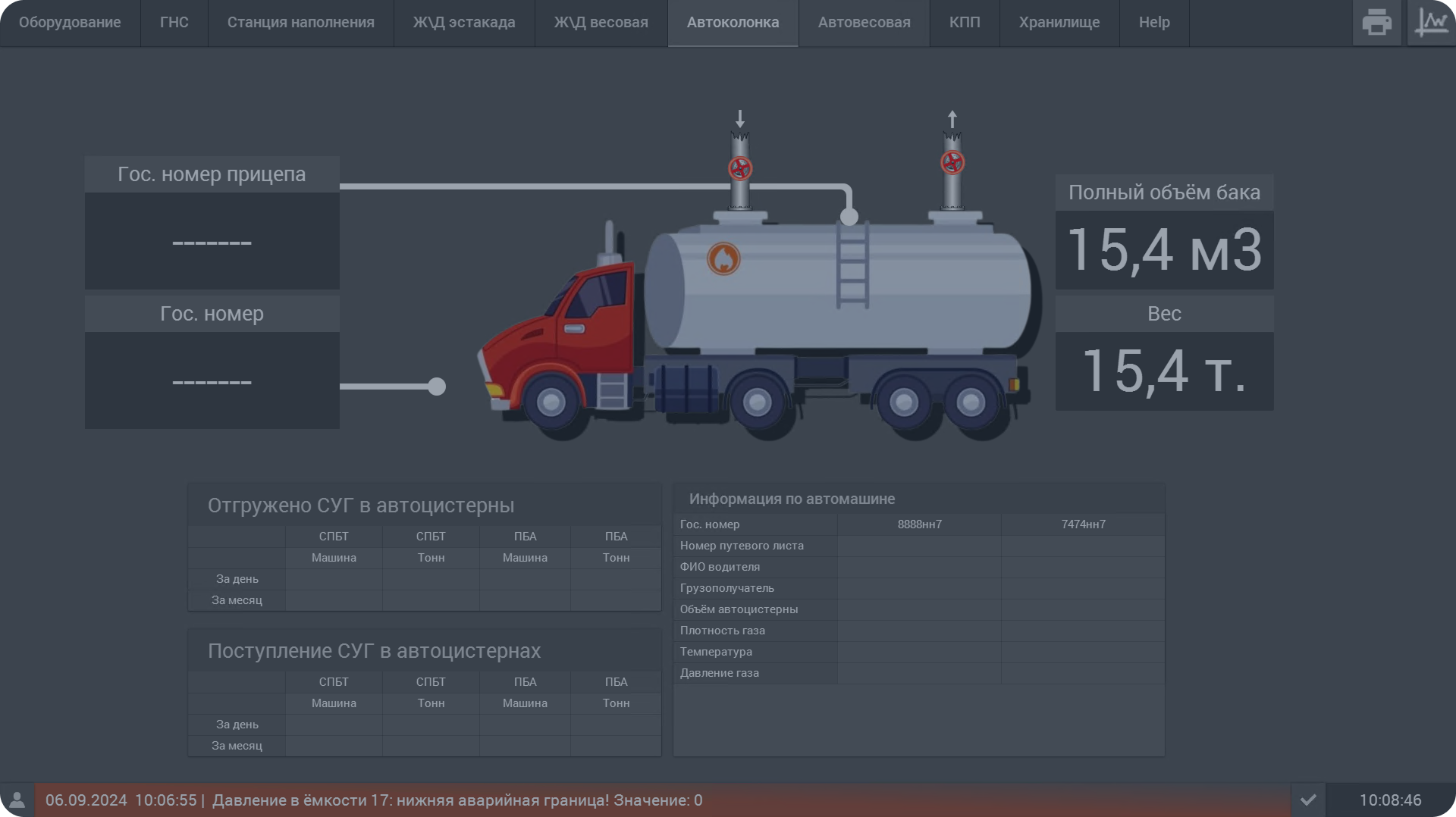Go to Станция наполнения tab
1456x817 pixels.
point(300,23)
